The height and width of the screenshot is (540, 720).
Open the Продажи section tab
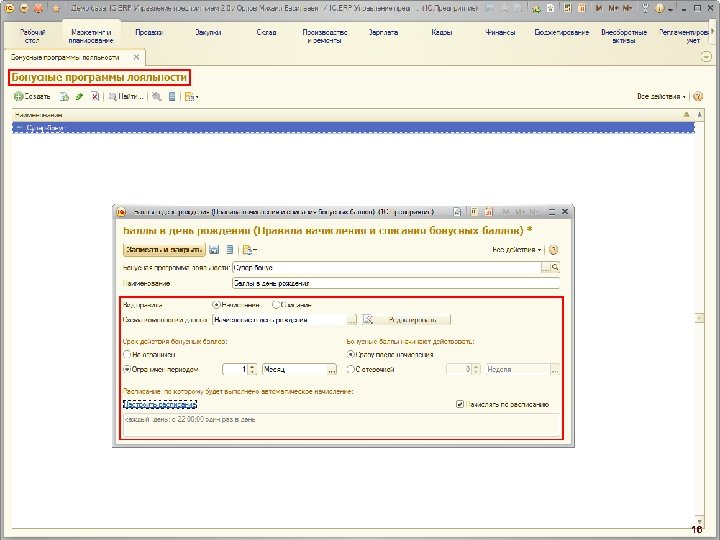coord(149,33)
